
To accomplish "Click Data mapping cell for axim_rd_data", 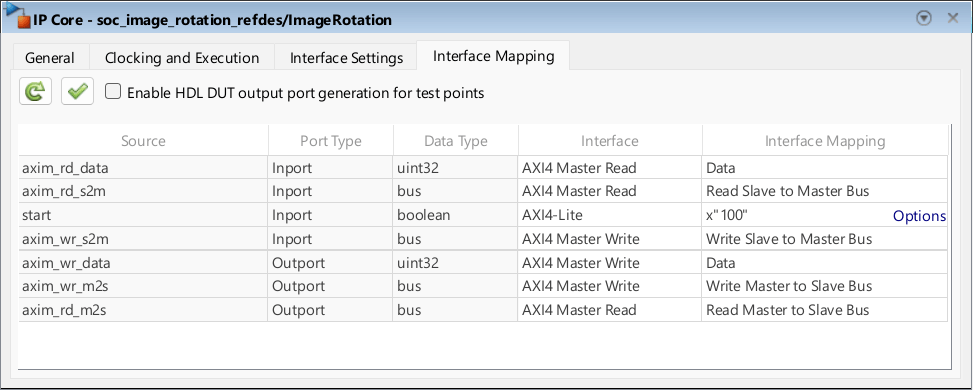I will point(825,168).
